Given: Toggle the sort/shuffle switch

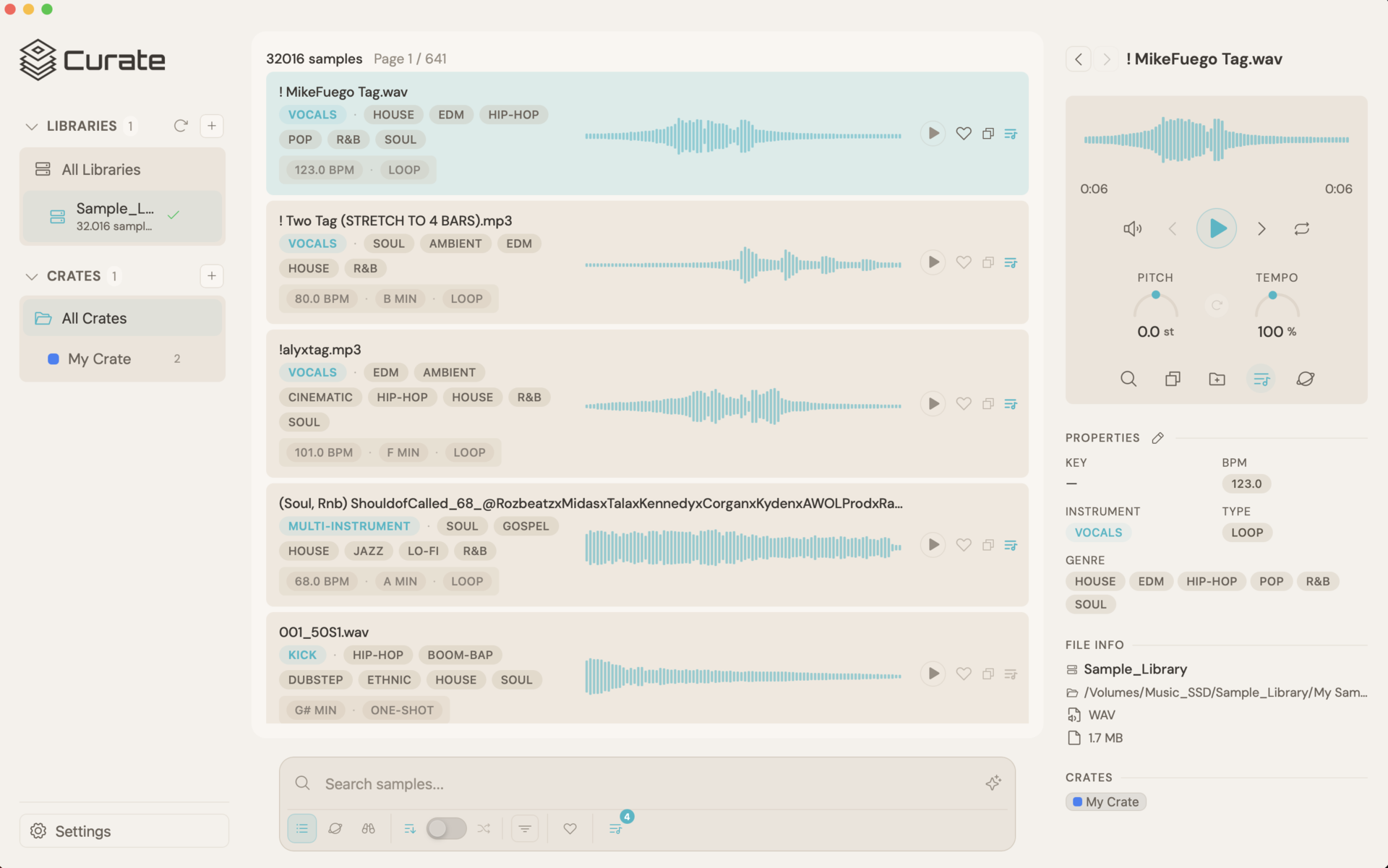Looking at the screenshot, I should (x=446, y=829).
